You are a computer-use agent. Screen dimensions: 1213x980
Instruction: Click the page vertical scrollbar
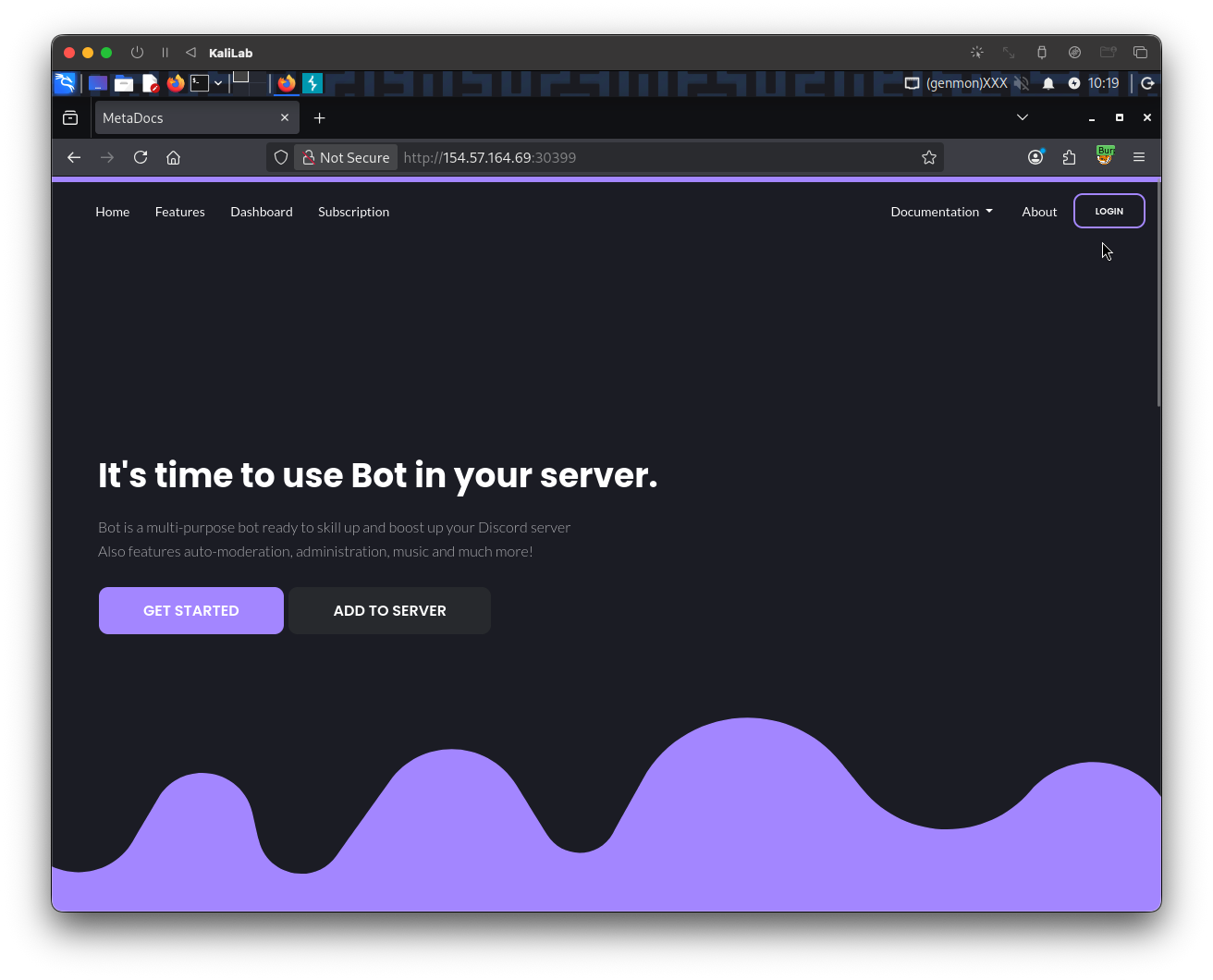point(1158,296)
